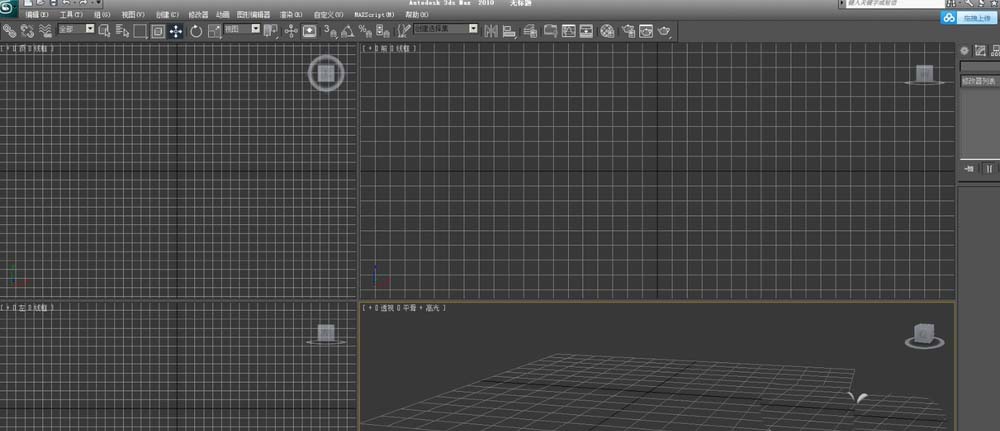Click the object name field in Modify panel
This screenshot has height=431, width=1000.
pos(980,66)
